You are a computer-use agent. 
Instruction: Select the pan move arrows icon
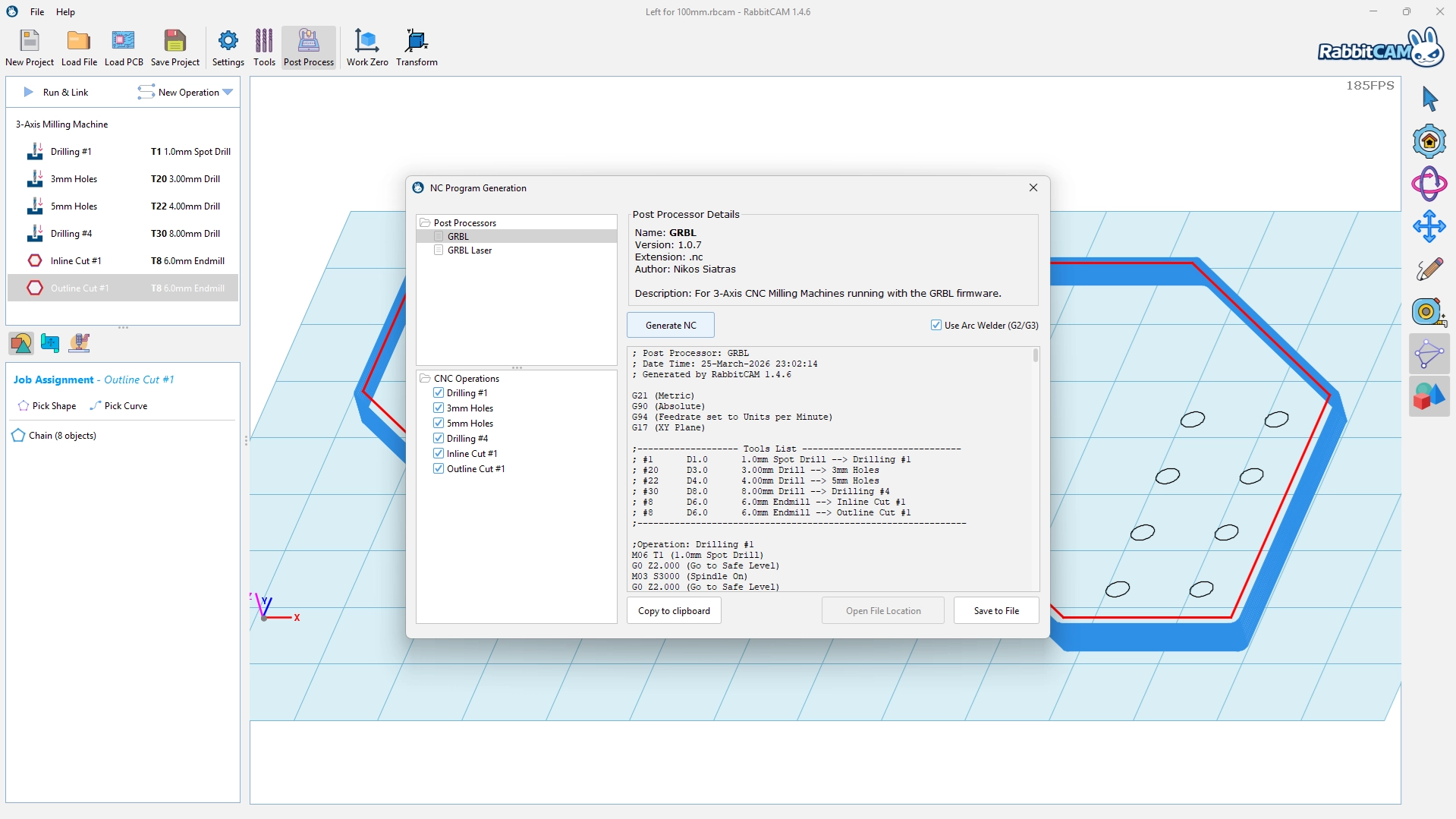pos(1429,226)
